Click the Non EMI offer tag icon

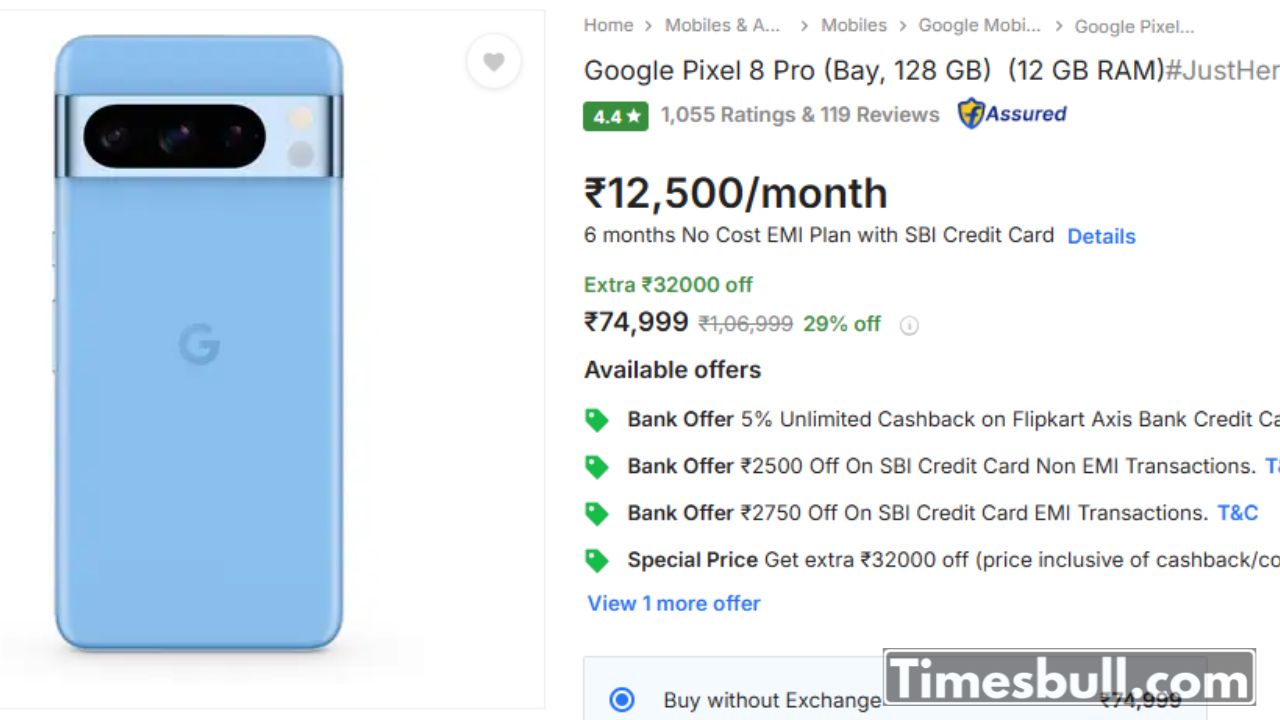pos(597,467)
